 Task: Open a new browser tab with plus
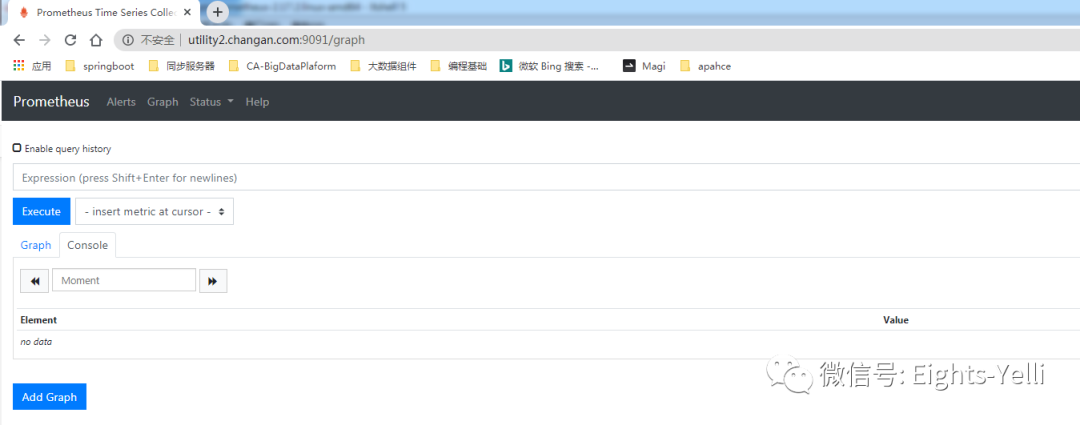pos(217,12)
